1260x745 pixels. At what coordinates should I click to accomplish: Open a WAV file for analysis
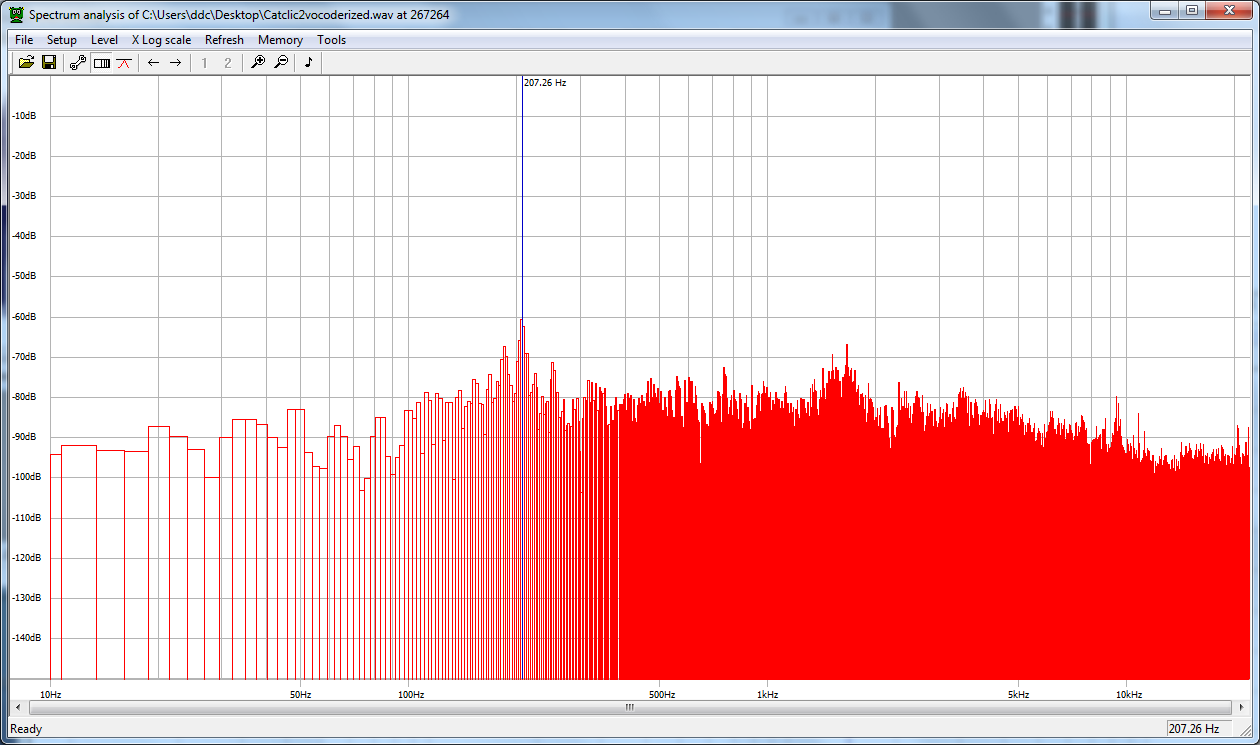25,62
